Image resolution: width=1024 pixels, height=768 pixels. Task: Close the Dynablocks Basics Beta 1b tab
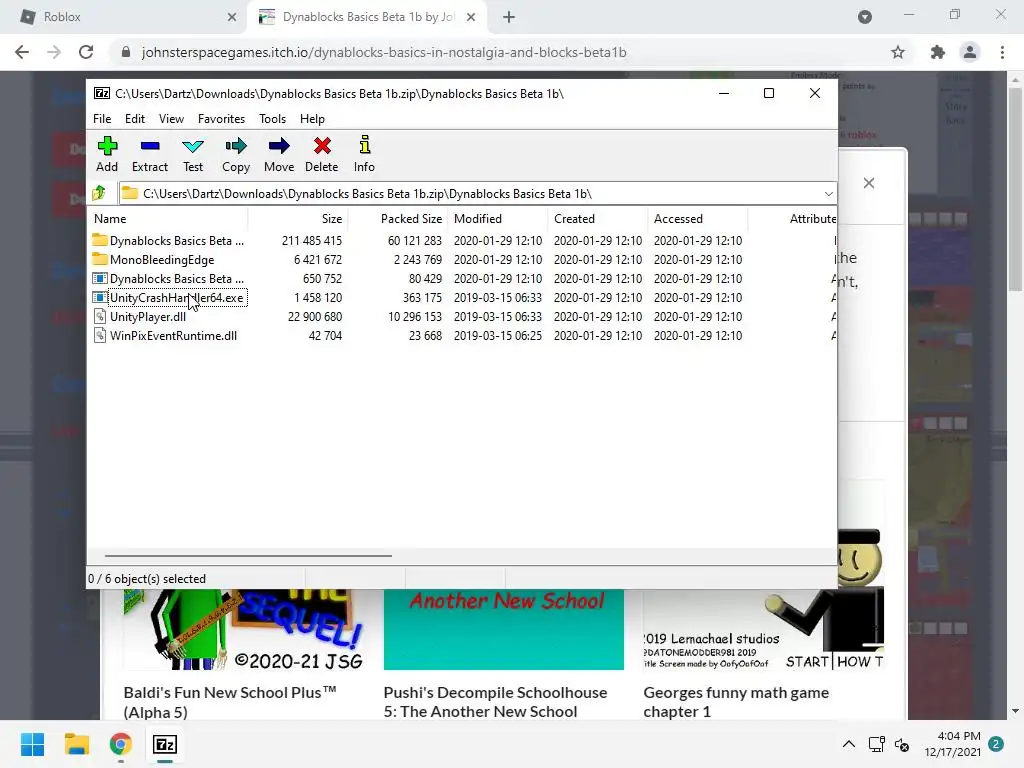click(471, 17)
